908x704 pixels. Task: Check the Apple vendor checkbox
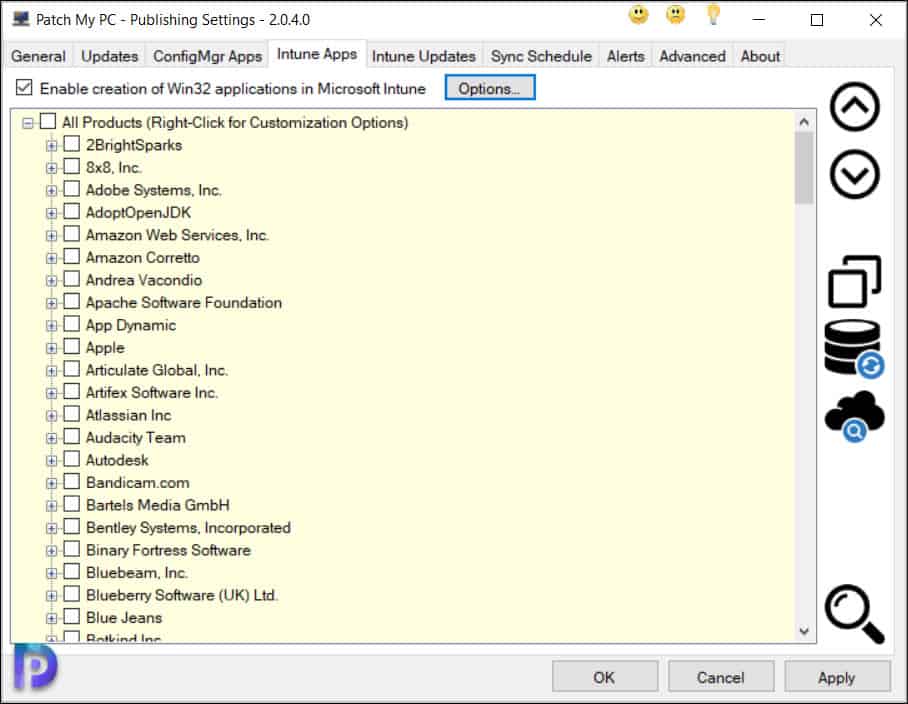pos(71,346)
